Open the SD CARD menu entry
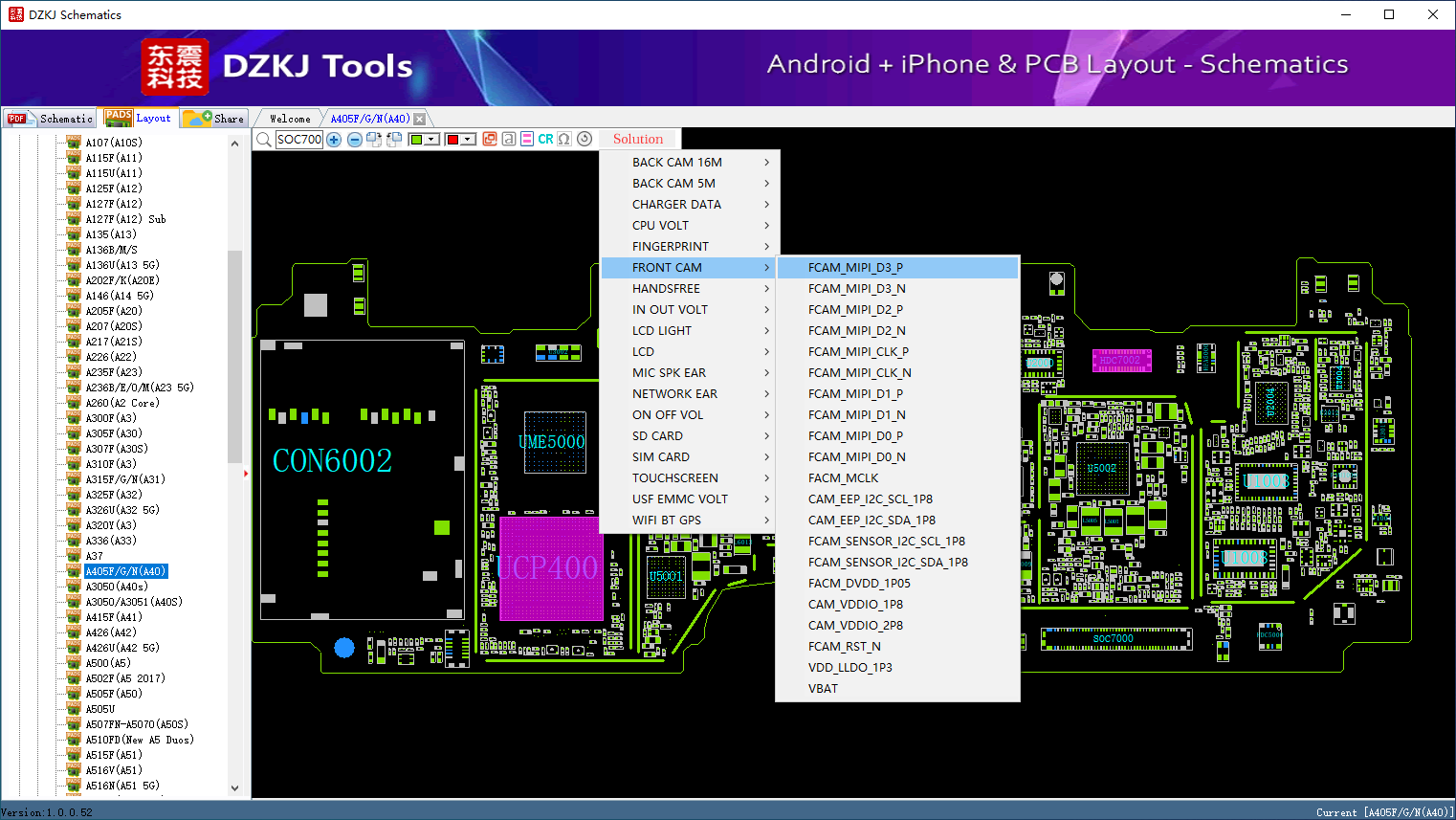The height and width of the screenshot is (820, 1456). pyautogui.click(x=690, y=436)
